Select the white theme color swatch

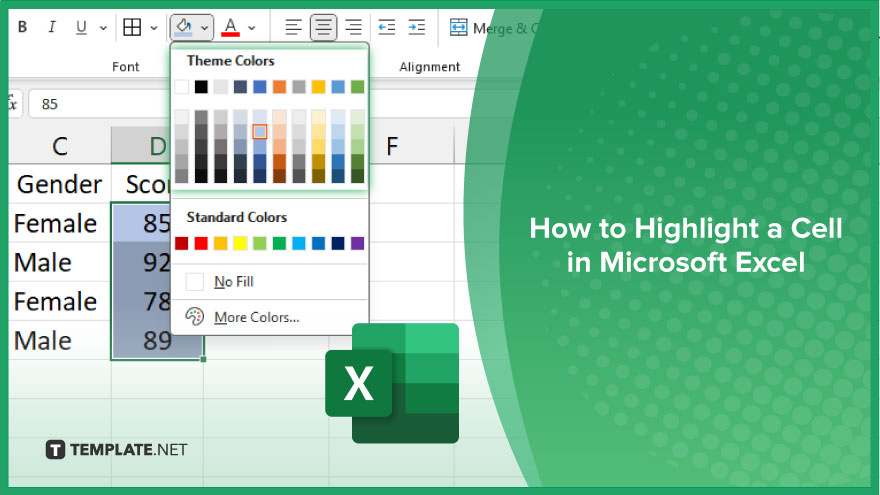point(181,87)
